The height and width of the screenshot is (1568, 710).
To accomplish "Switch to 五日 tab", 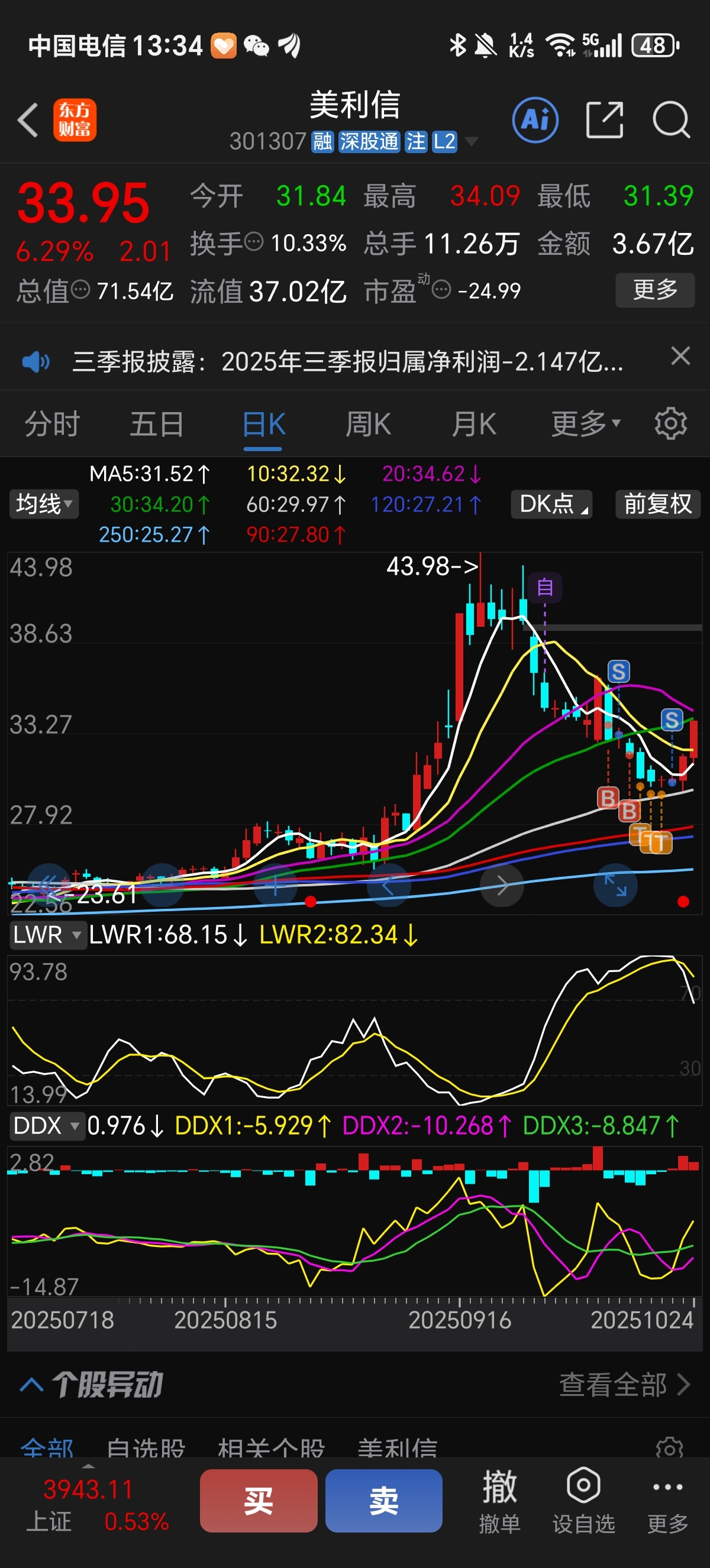I will tap(157, 424).
